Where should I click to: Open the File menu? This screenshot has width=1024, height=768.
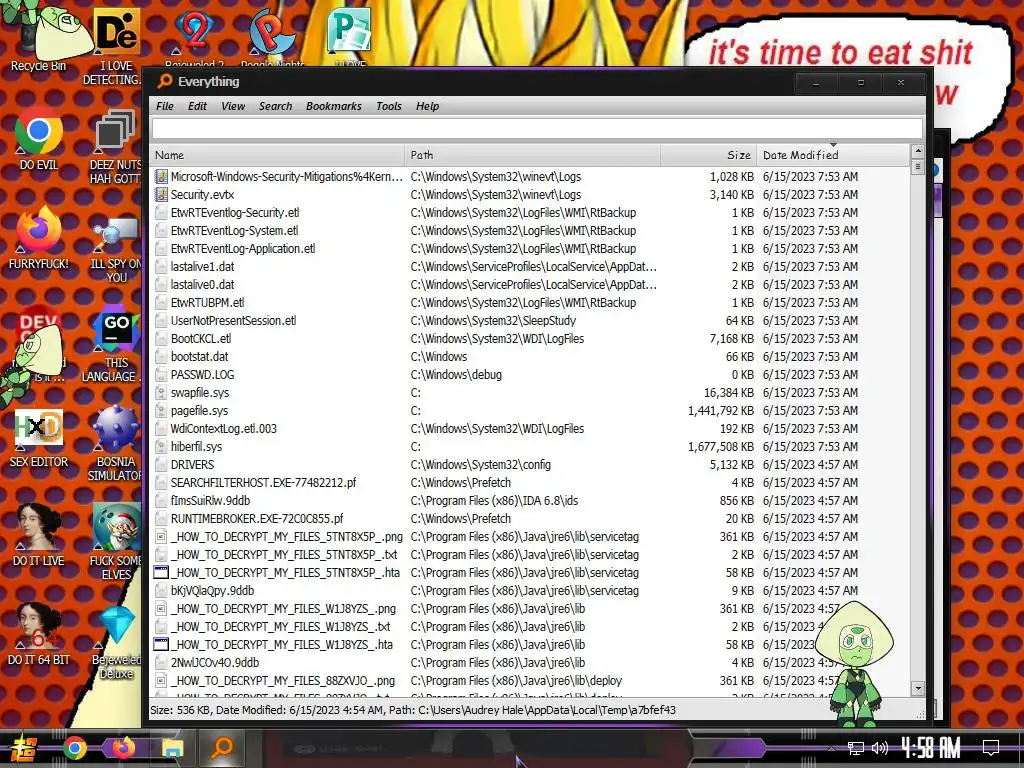165,106
